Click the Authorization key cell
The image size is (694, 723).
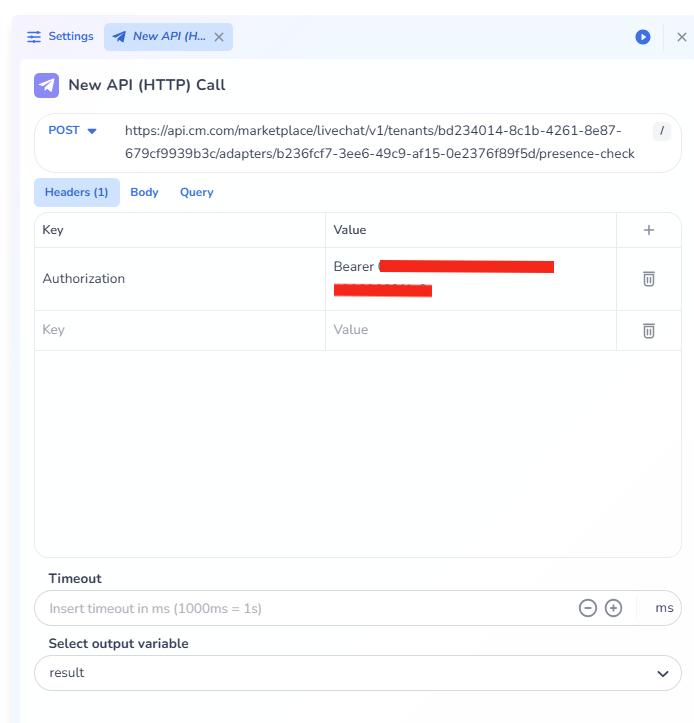[180, 279]
